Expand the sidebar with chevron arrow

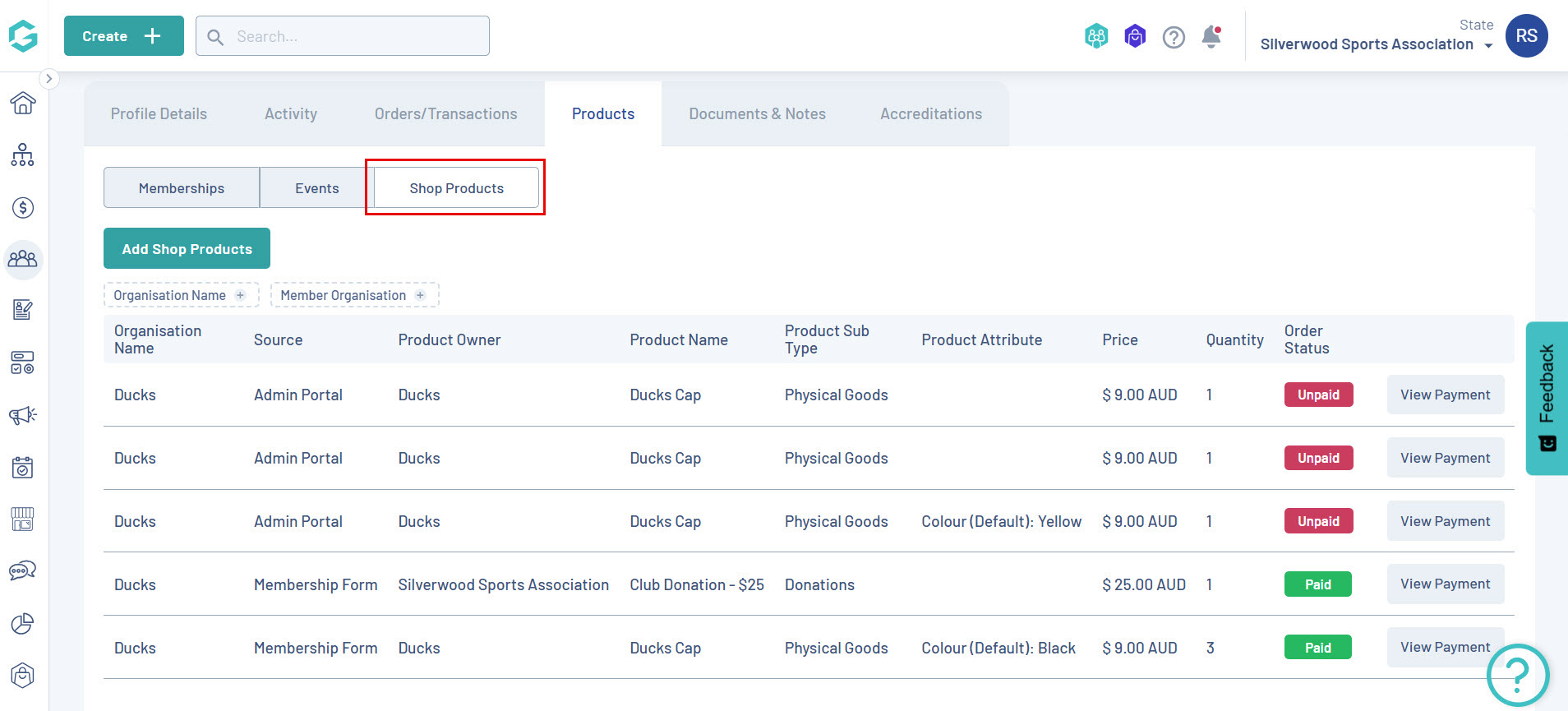(x=49, y=79)
